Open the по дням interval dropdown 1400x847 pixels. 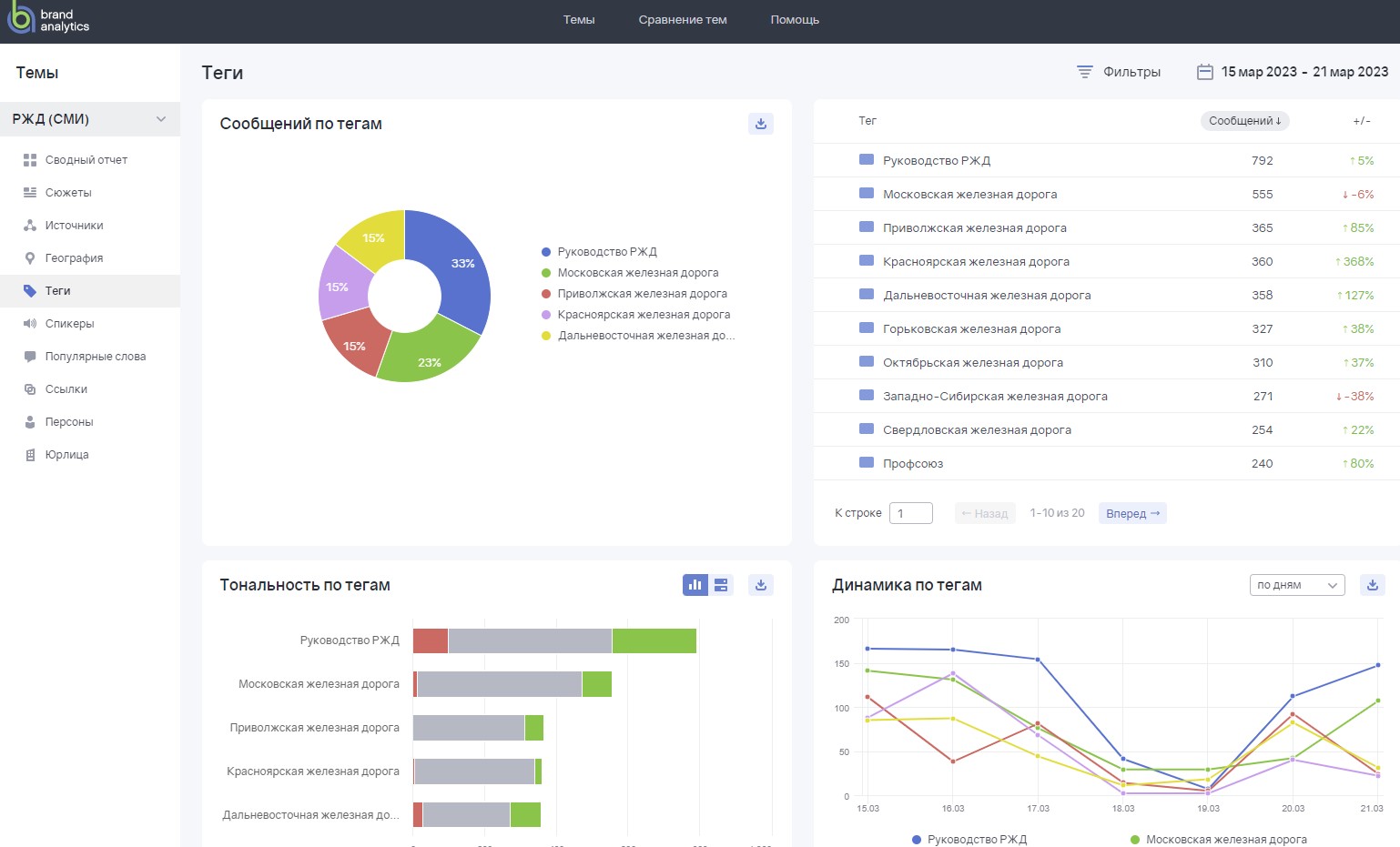(x=1296, y=585)
